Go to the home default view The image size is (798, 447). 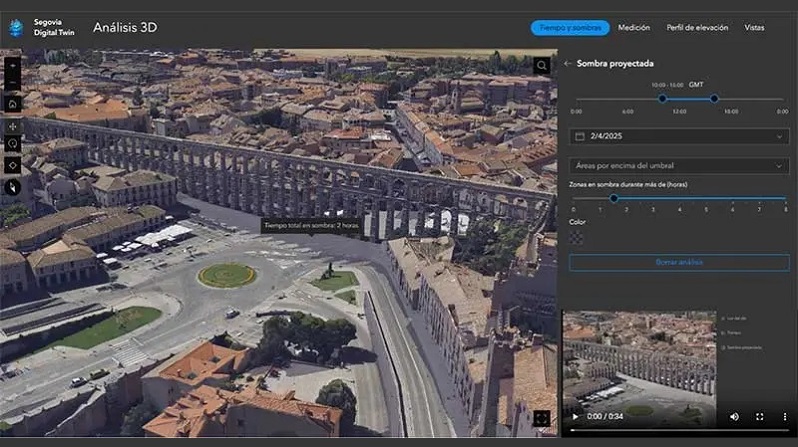(x=13, y=104)
